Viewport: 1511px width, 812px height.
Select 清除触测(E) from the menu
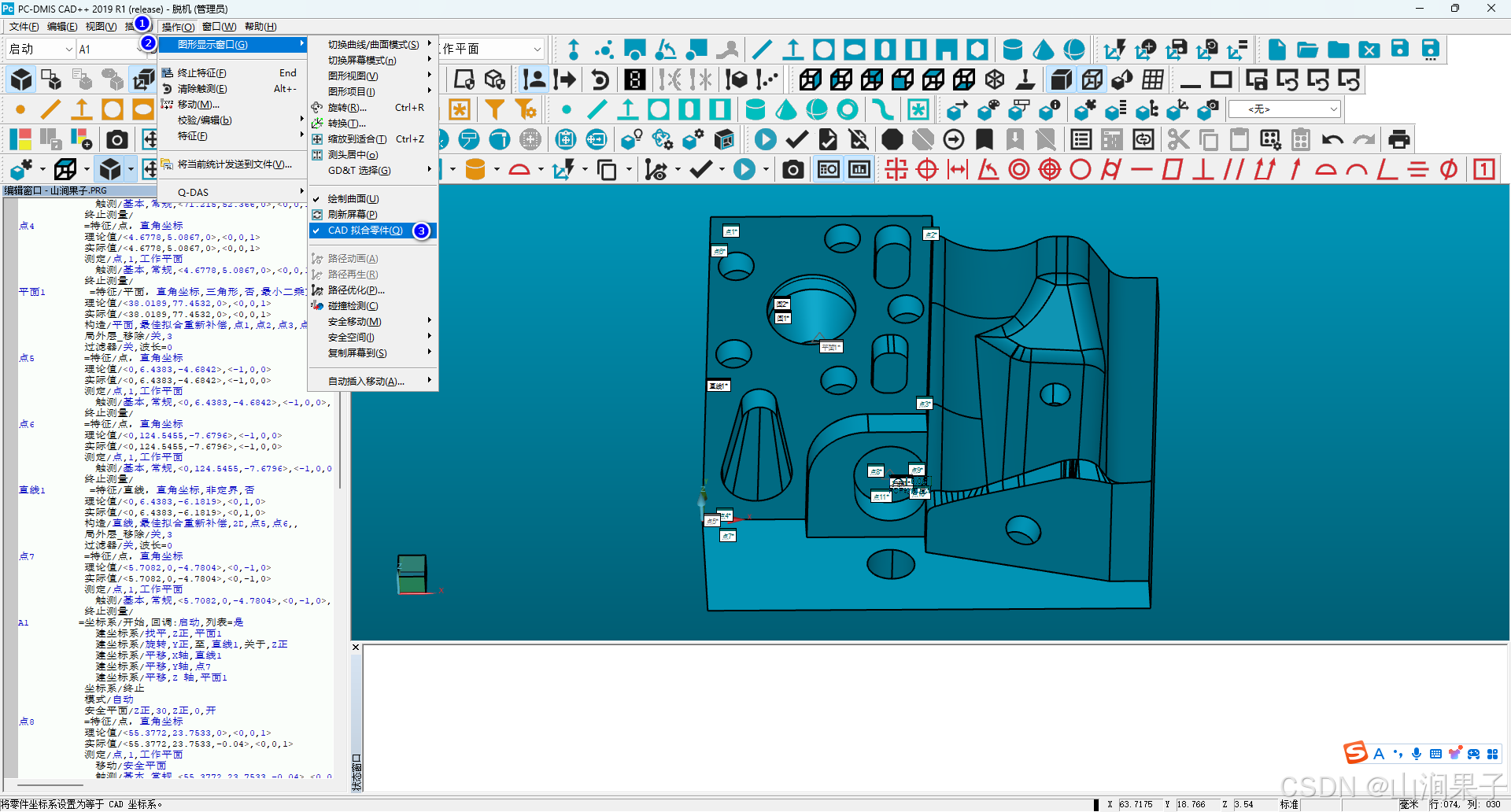[x=232, y=89]
